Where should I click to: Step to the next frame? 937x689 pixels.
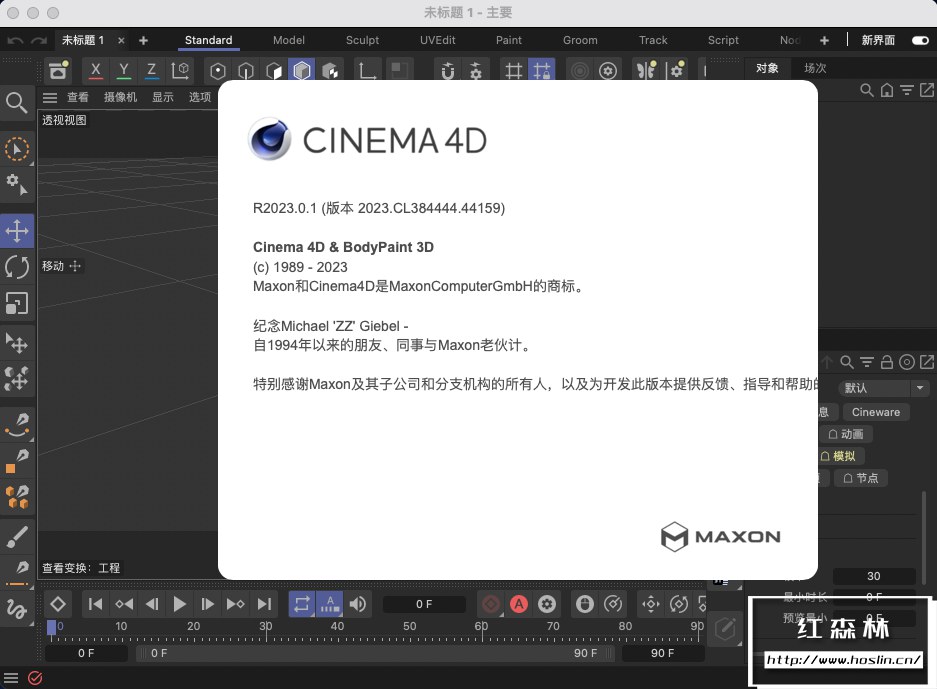207,604
